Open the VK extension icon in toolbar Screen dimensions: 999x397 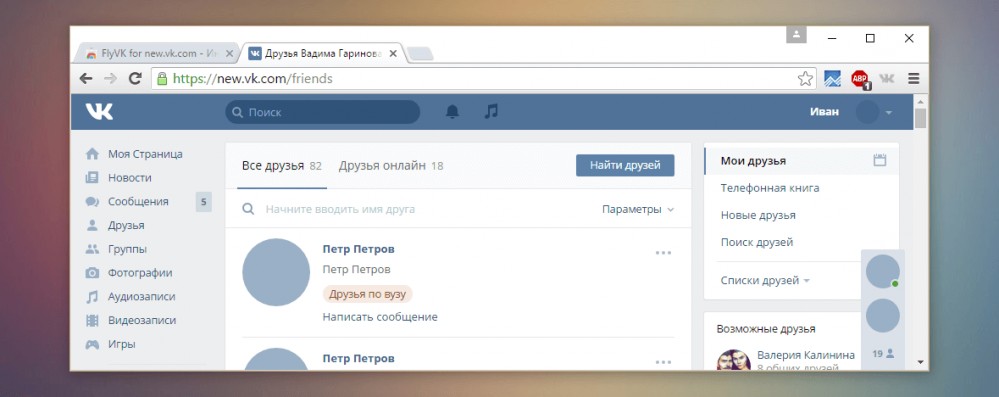(886, 78)
